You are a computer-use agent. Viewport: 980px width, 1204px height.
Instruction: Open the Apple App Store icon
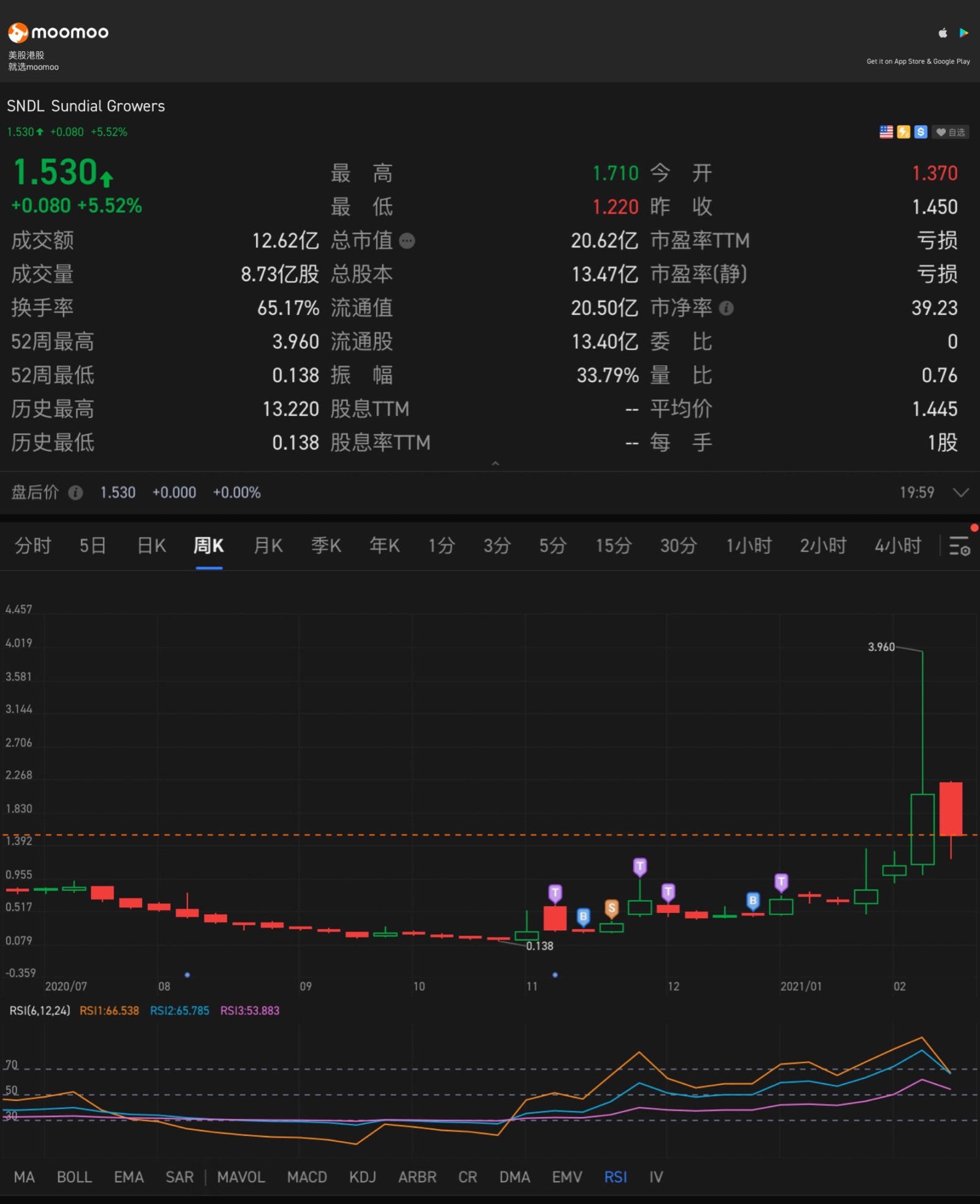click(x=943, y=32)
